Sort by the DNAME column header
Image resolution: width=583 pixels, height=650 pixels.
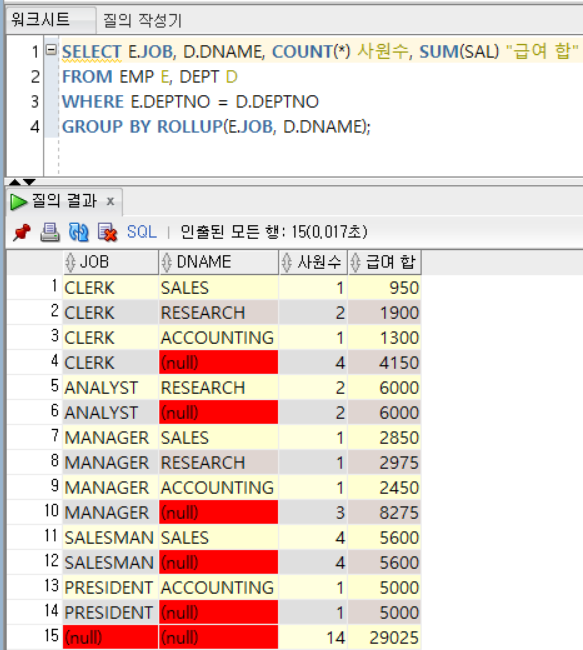pos(219,262)
